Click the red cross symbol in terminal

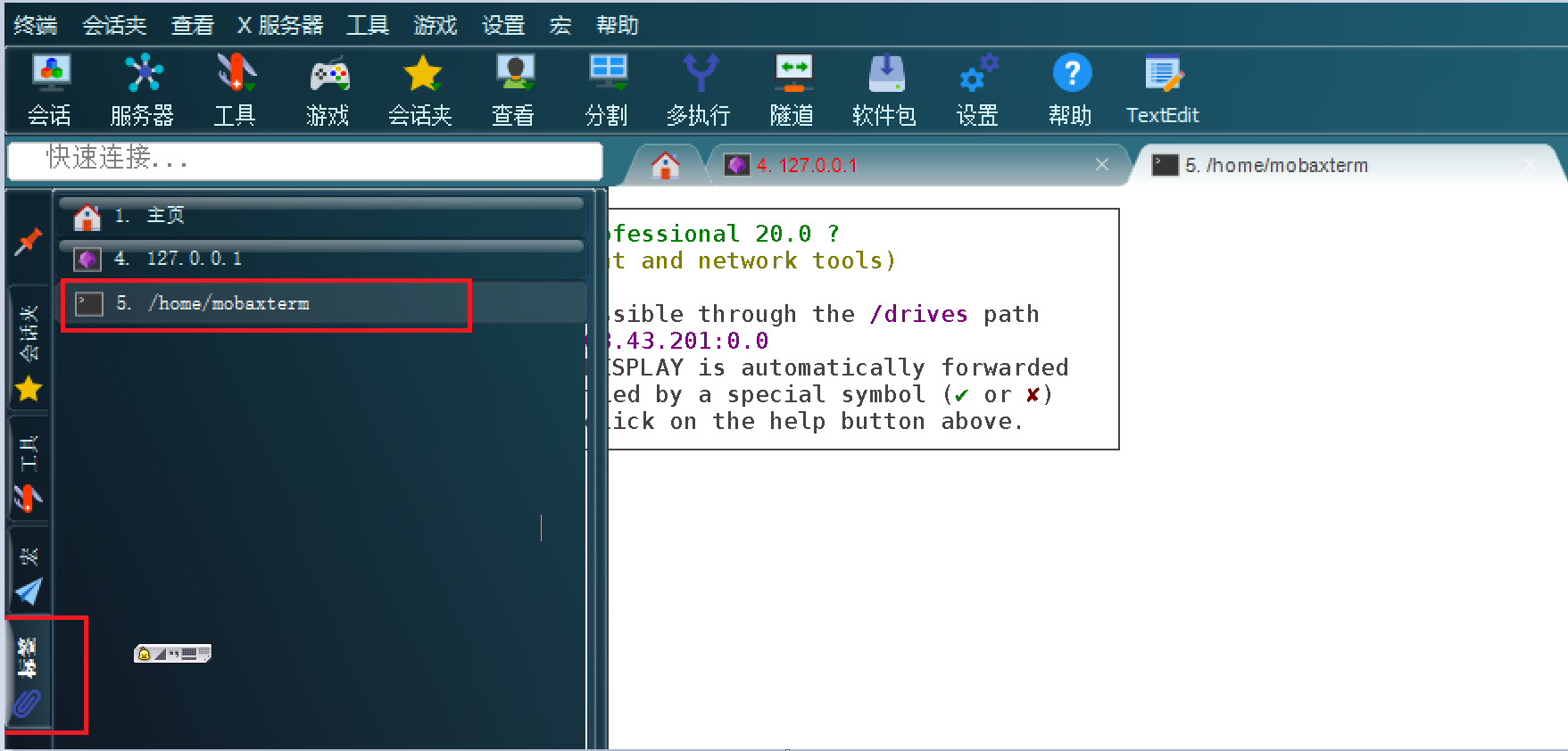click(x=1033, y=395)
